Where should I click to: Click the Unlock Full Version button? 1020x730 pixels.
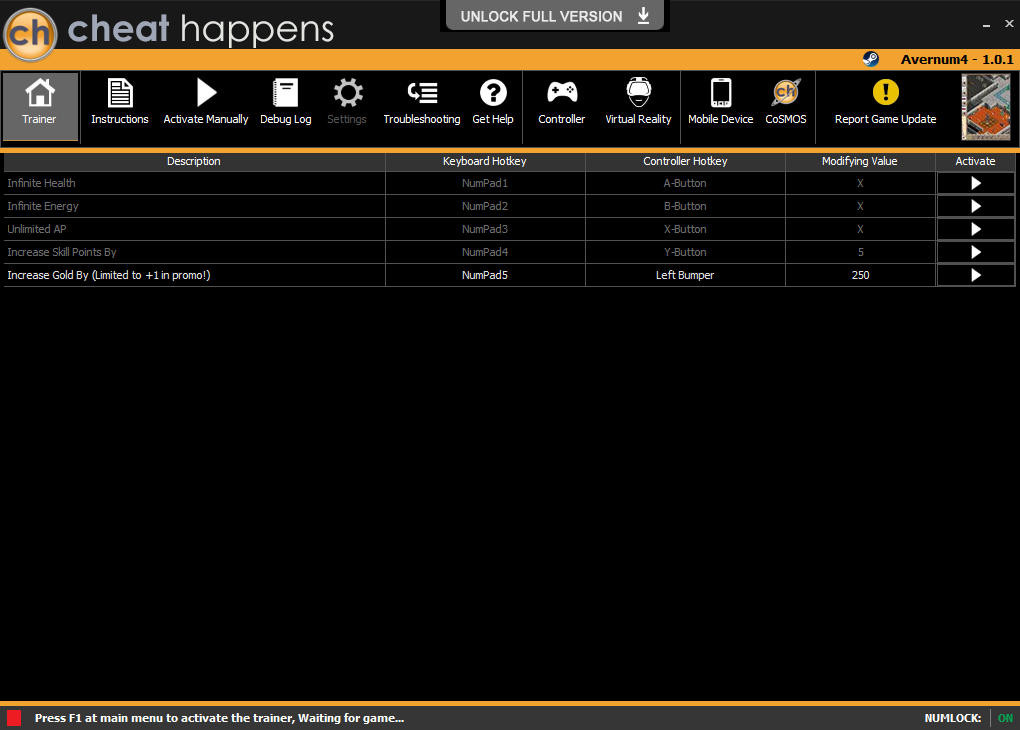point(555,16)
